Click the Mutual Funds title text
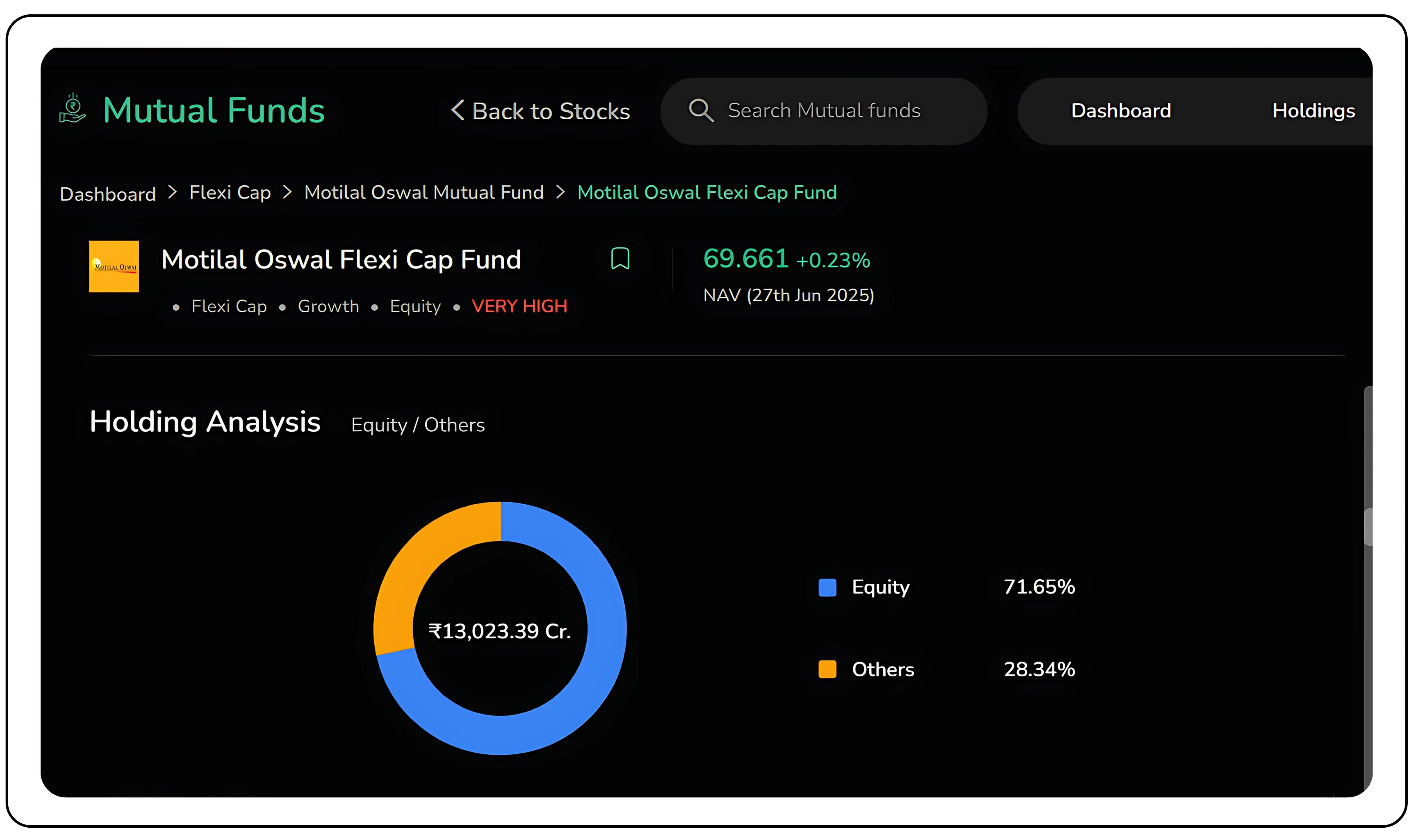Image resolution: width=1416 pixels, height=840 pixels. pyautogui.click(x=214, y=110)
